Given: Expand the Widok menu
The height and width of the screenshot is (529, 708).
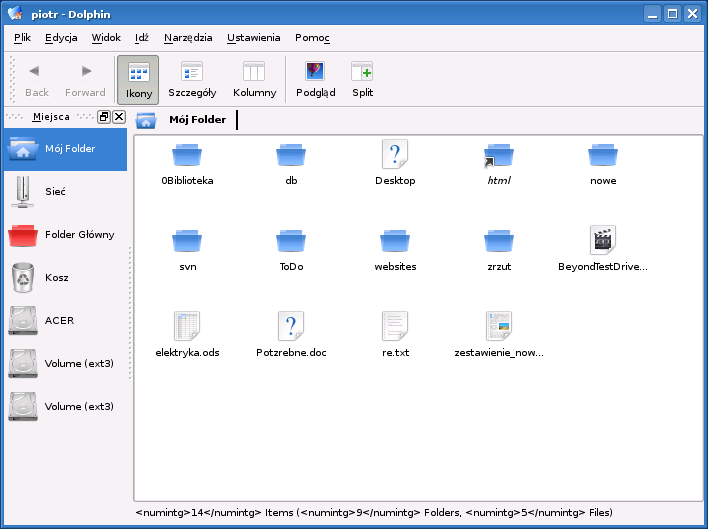Looking at the screenshot, I should pos(105,37).
